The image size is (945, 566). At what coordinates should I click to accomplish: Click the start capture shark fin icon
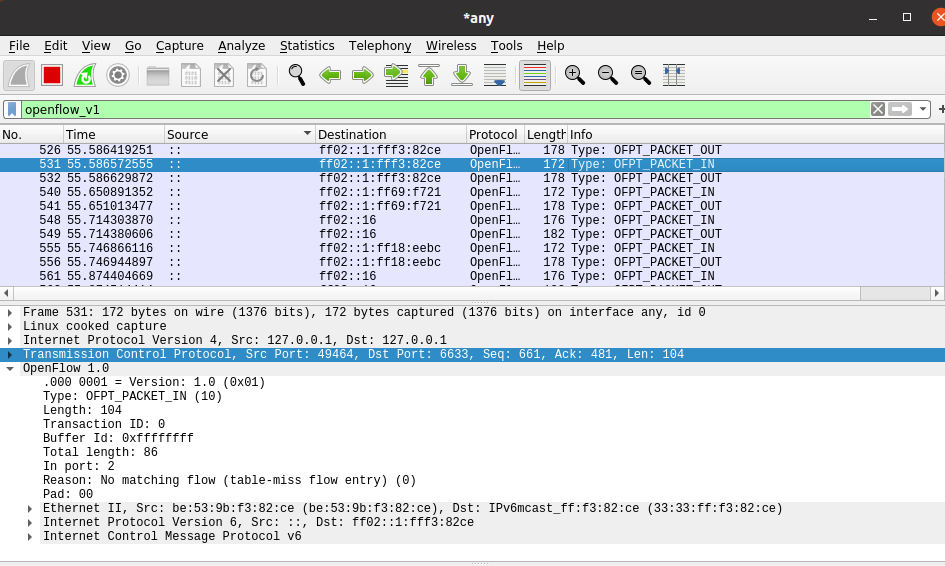pyautogui.click(x=19, y=75)
